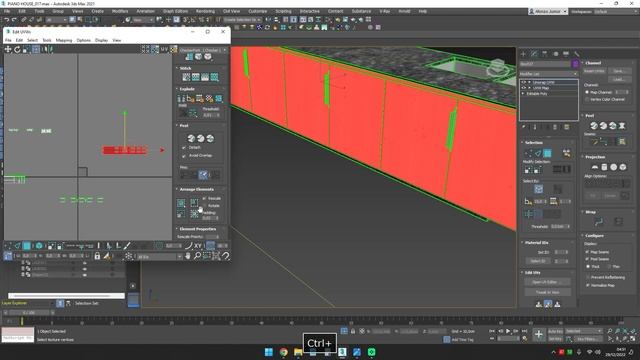Screen dimensions: 640x360
Task: Toggle the Lock Selection padlock icon
Action: coord(97,256)
